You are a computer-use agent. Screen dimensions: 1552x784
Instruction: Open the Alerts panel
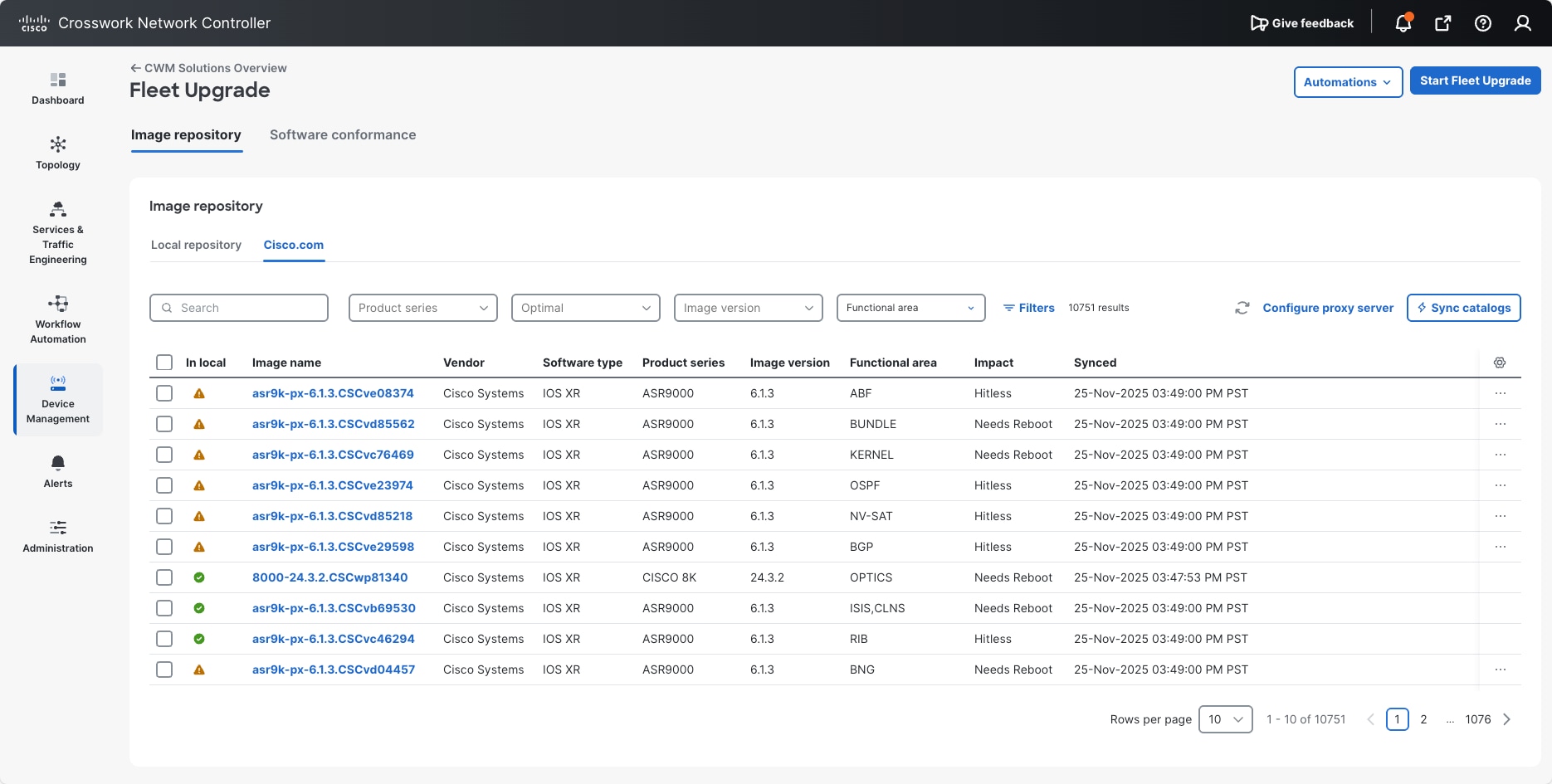pos(57,471)
